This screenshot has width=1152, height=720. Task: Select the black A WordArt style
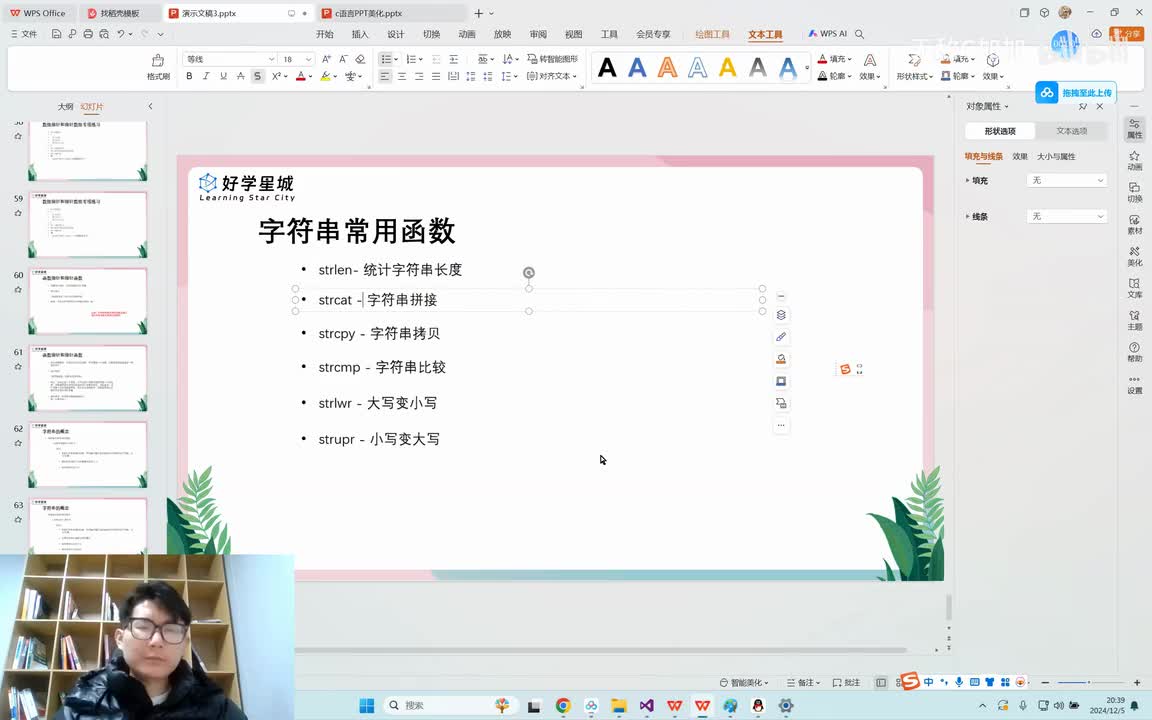[607, 68]
